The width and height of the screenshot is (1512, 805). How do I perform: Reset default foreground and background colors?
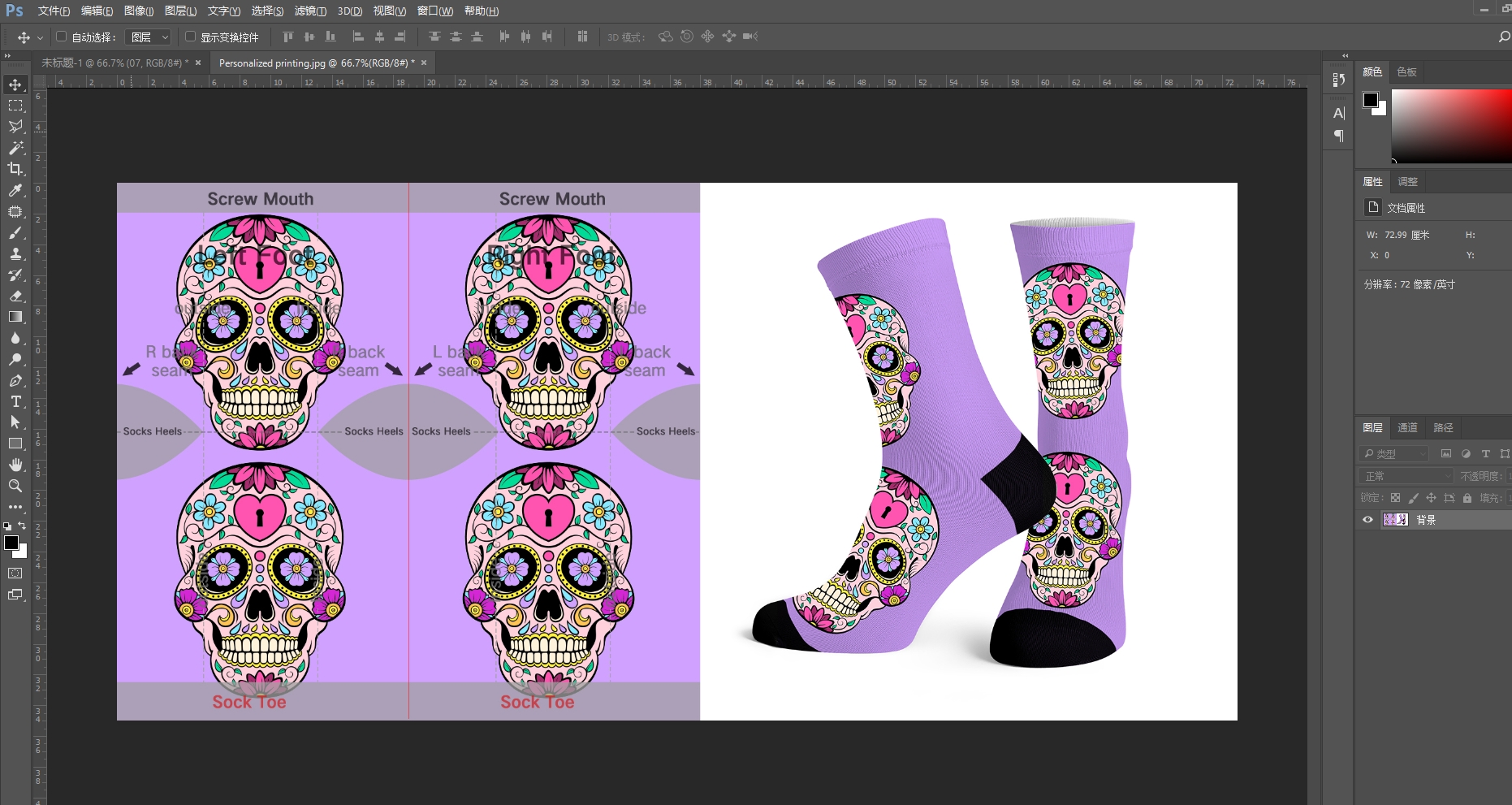(7, 526)
